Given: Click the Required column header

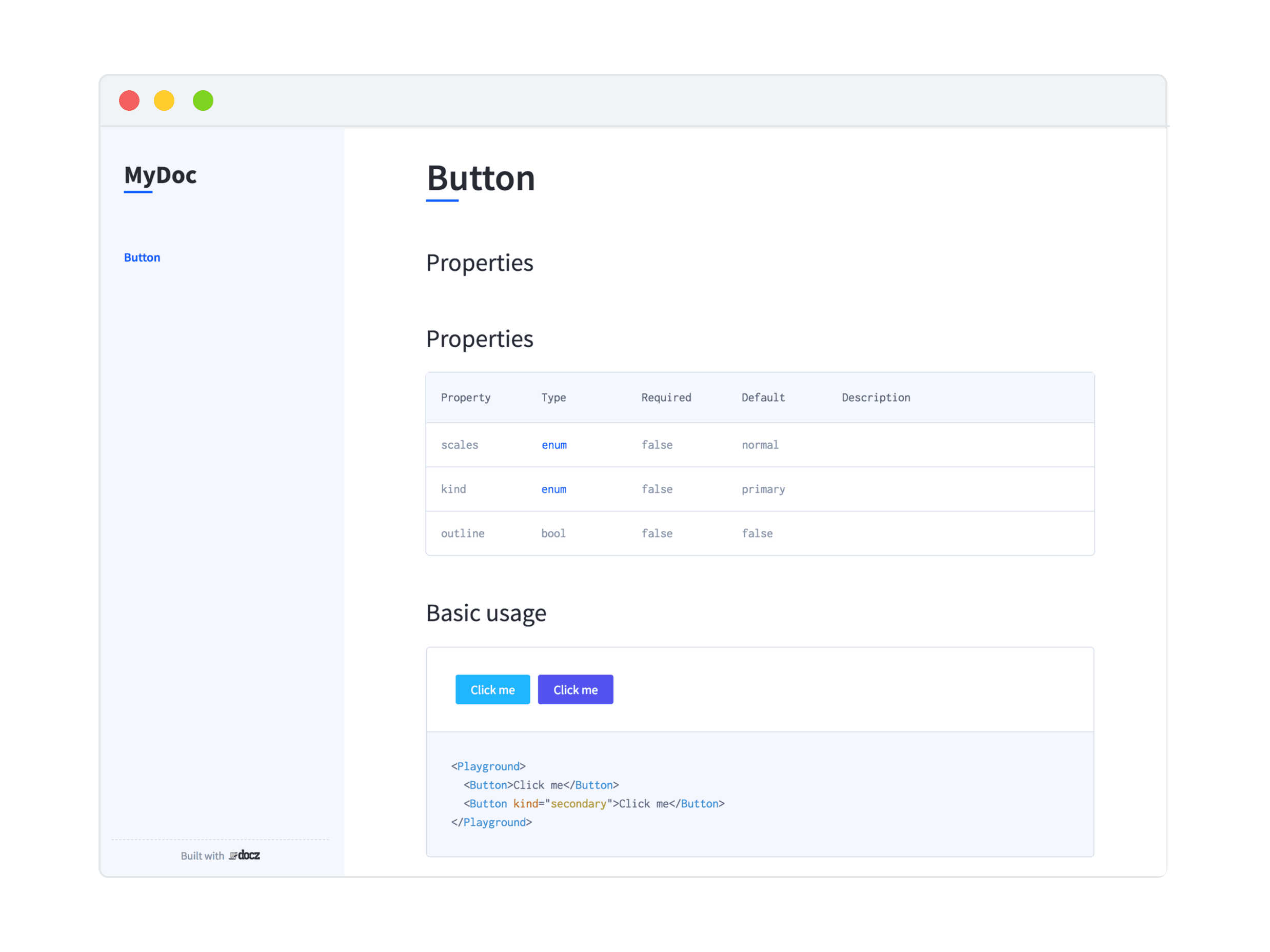Looking at the screenshot, I should 666,398.
